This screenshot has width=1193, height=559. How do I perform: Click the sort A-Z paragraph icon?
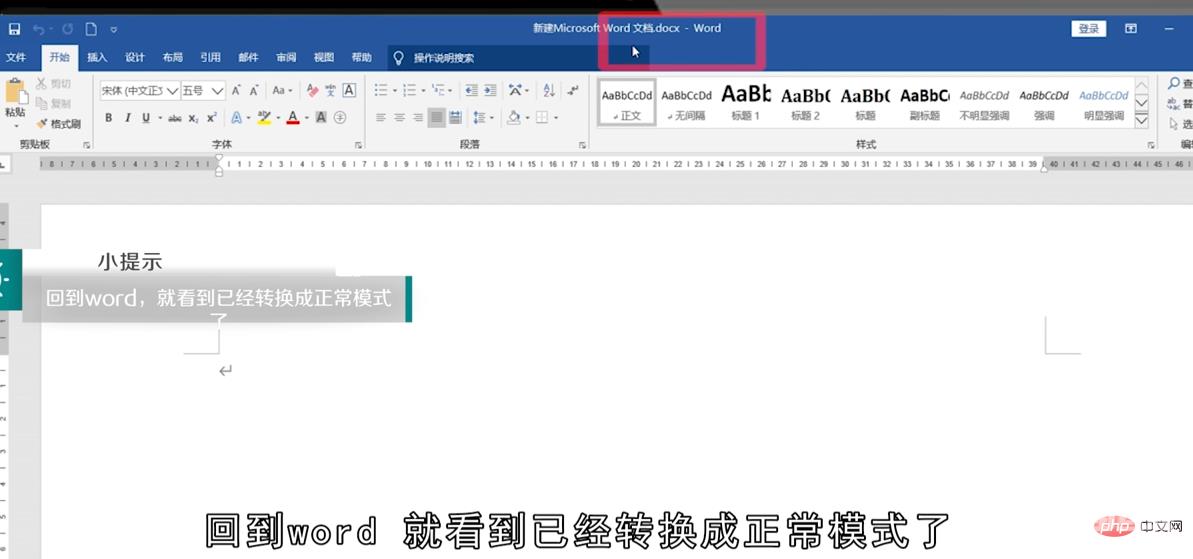(548, 90)
